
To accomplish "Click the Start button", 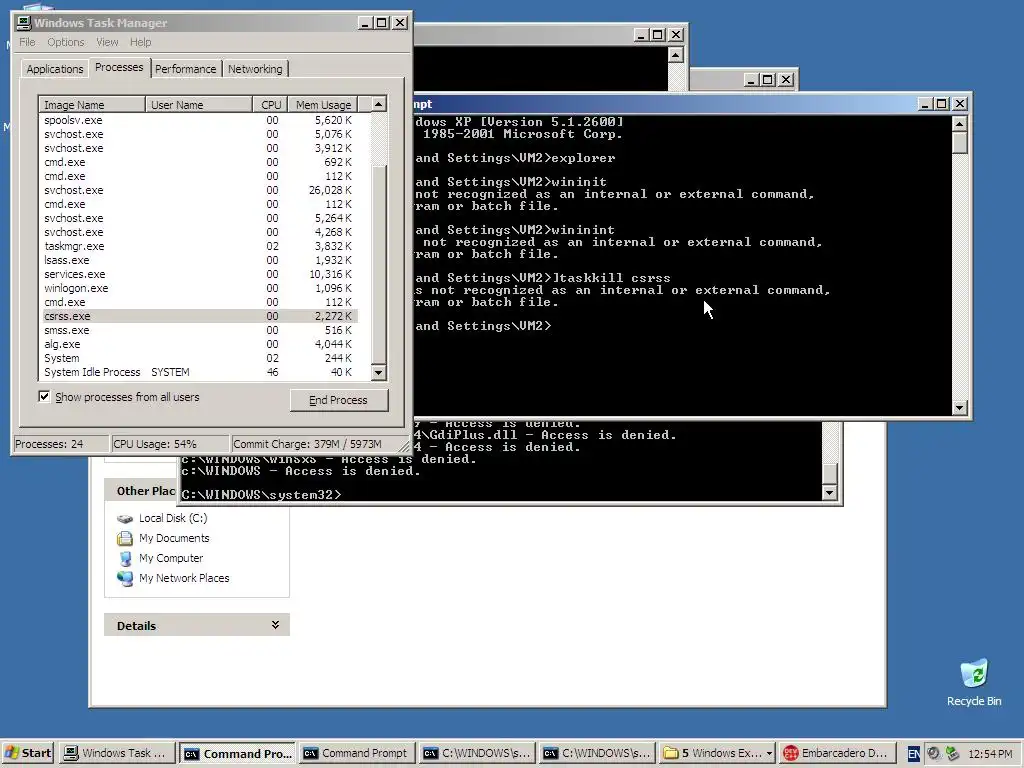I will coord(27,753).
